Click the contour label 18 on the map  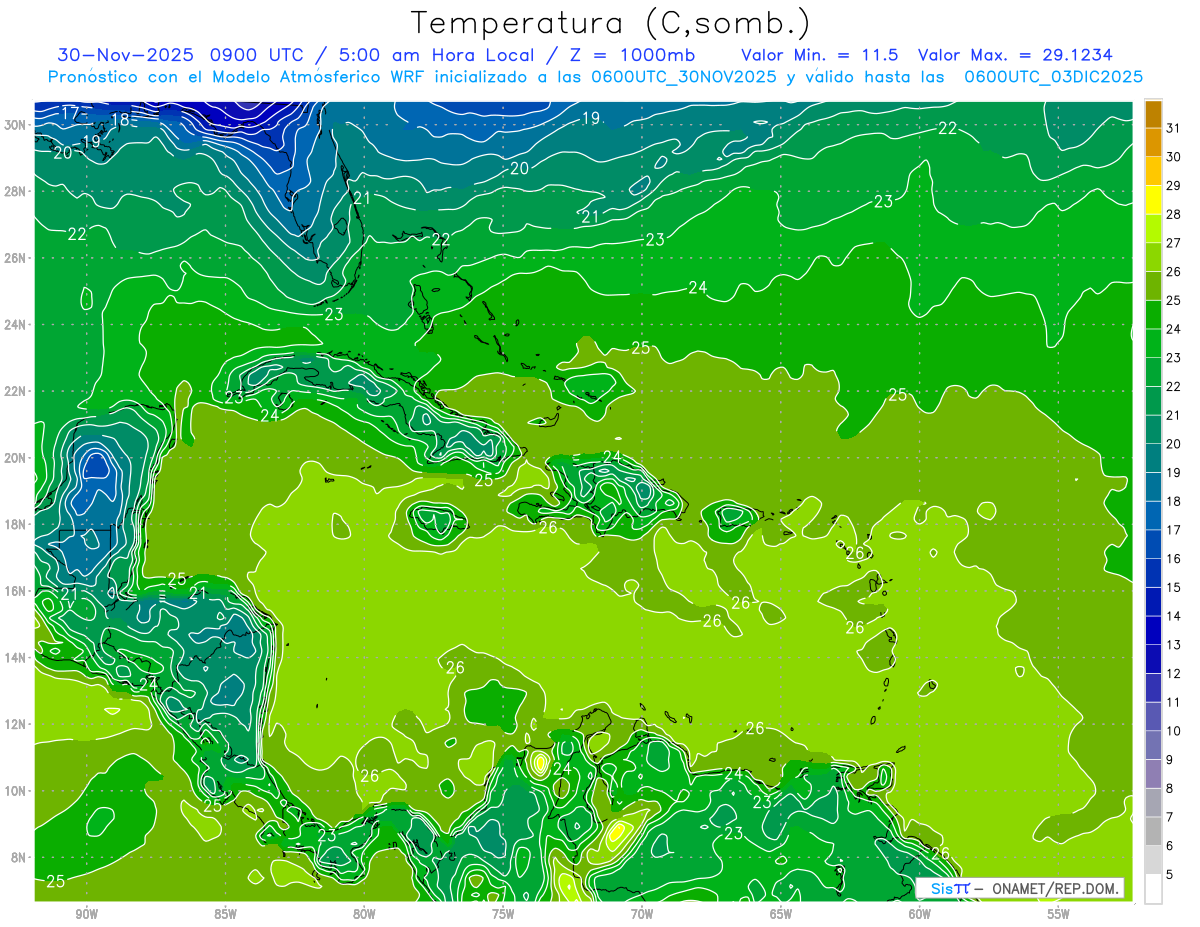pos(120,120)
